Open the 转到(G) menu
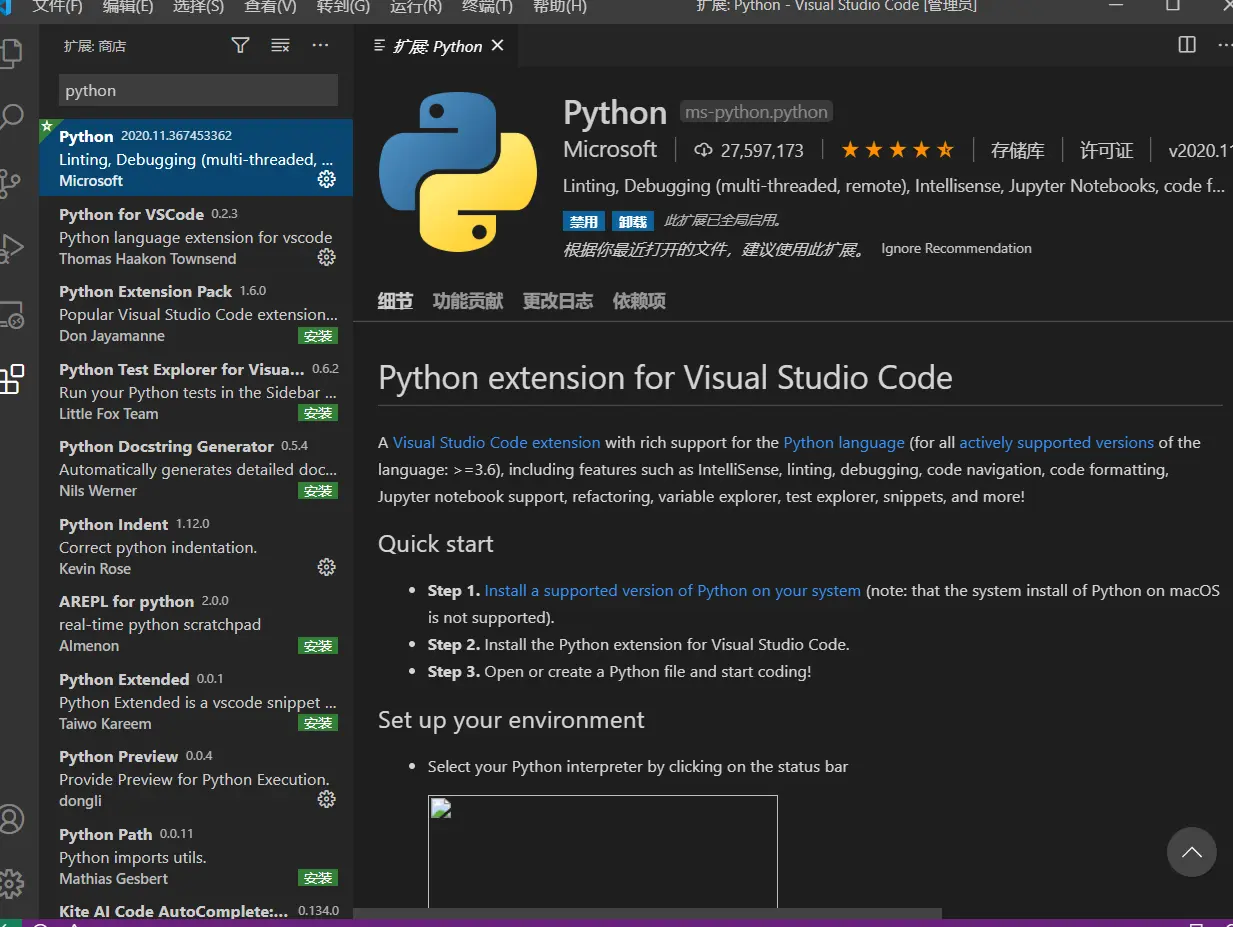 pos(343,6)
